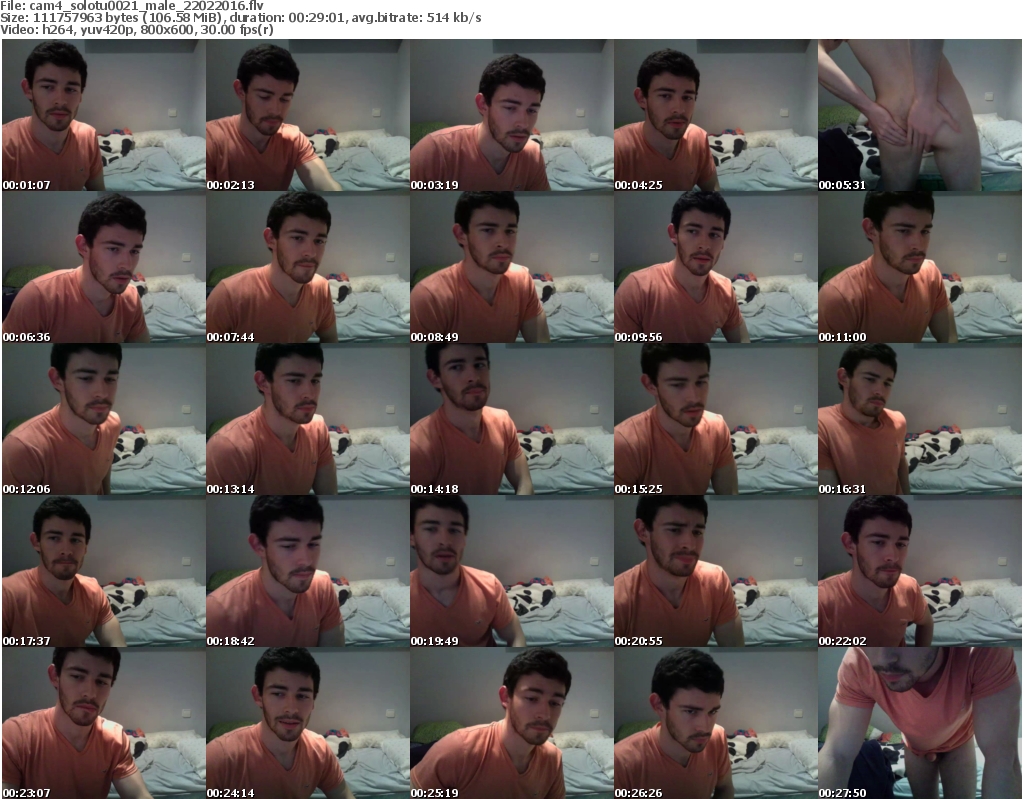Select the thumbnail stamped 00:01:07
The width and height of the screenshot is (1024, 799).
(104, 115)
